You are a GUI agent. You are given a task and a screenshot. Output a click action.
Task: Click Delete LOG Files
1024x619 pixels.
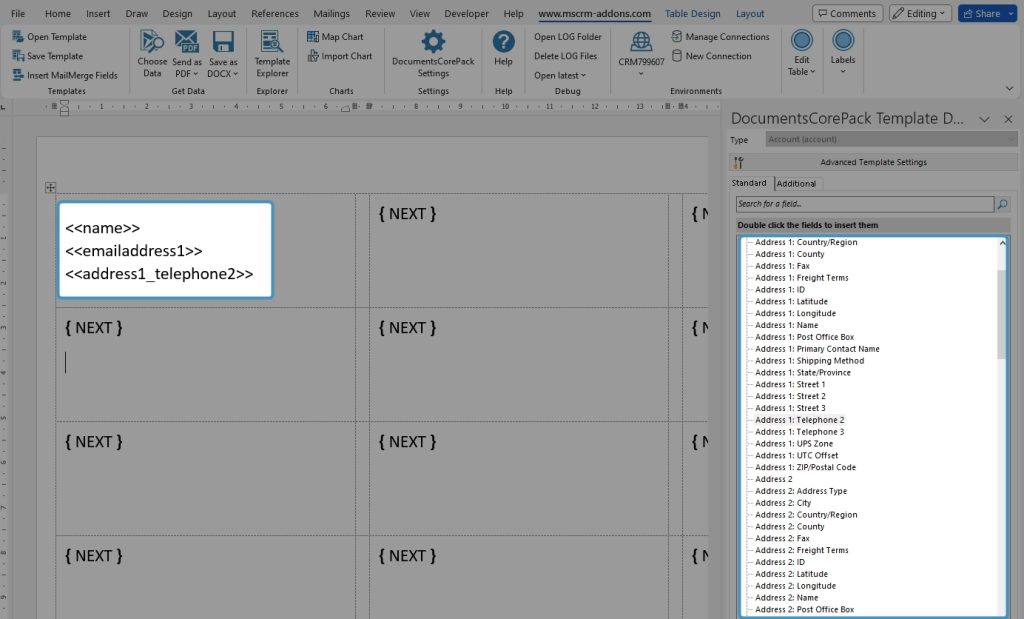[566, 56]
